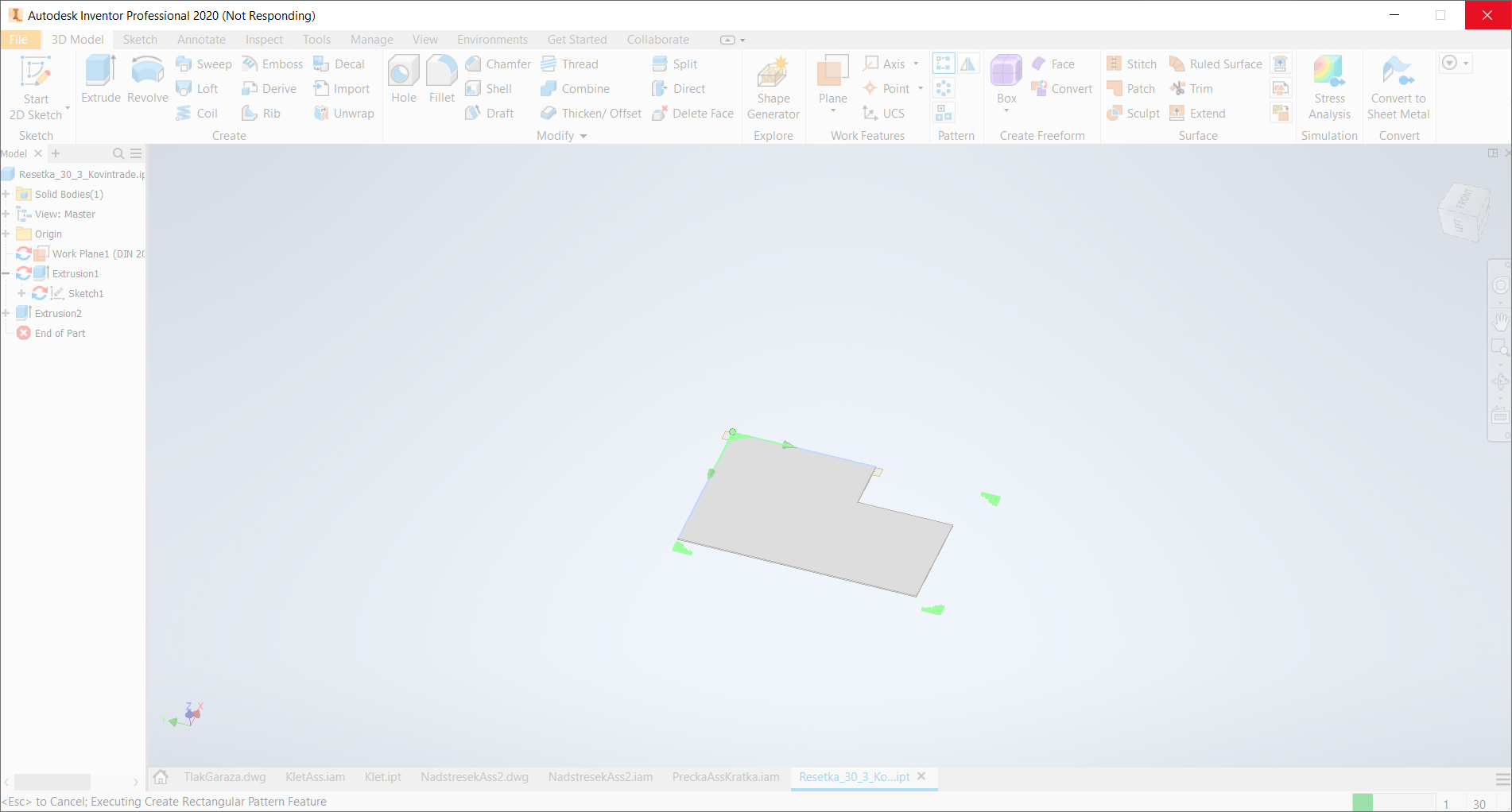Select the Shell tool
The width and height of the screenshot is (1512, 812).
tap(490, 88)
